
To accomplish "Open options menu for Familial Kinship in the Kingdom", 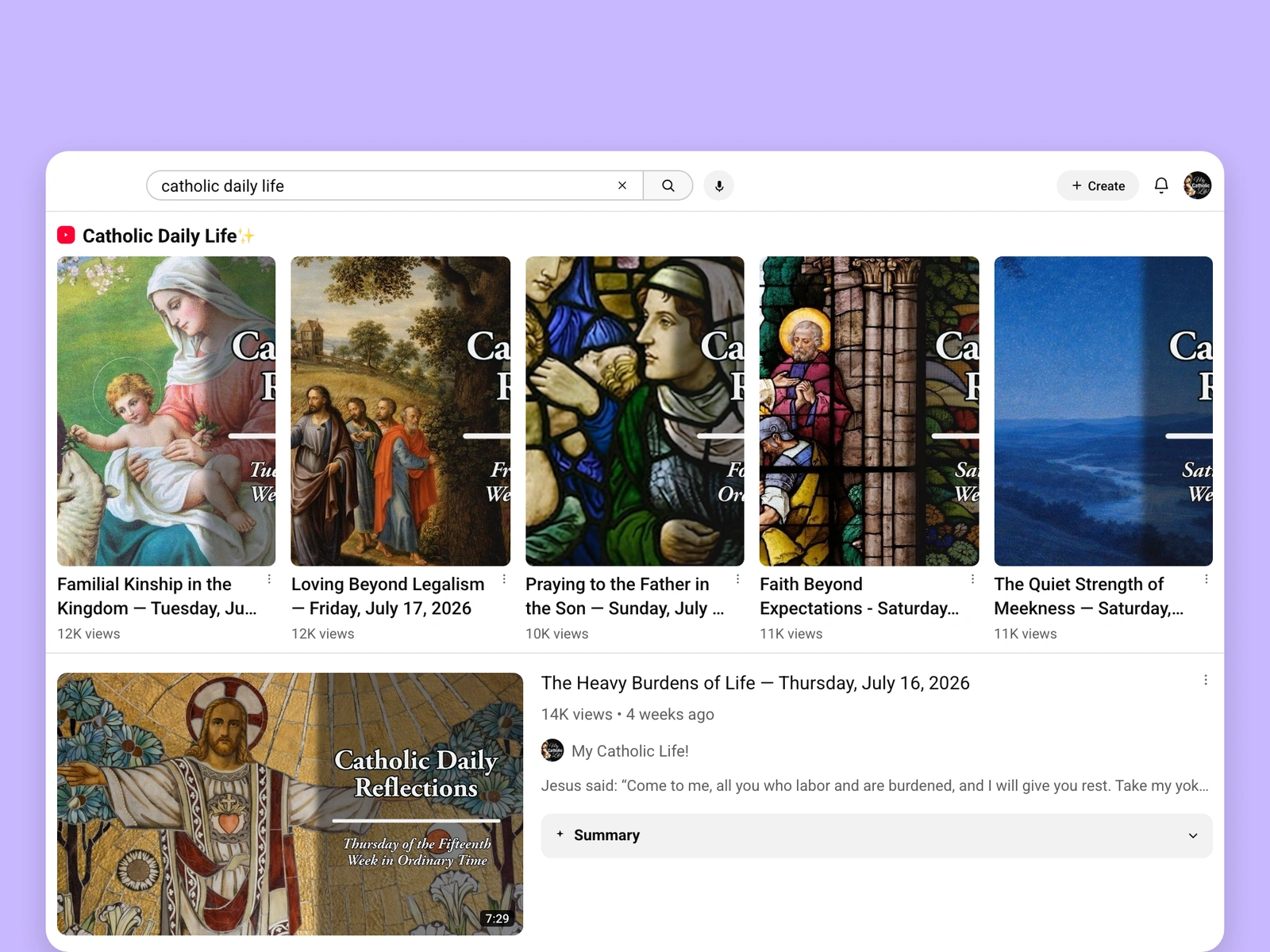I will click(269, 579).
